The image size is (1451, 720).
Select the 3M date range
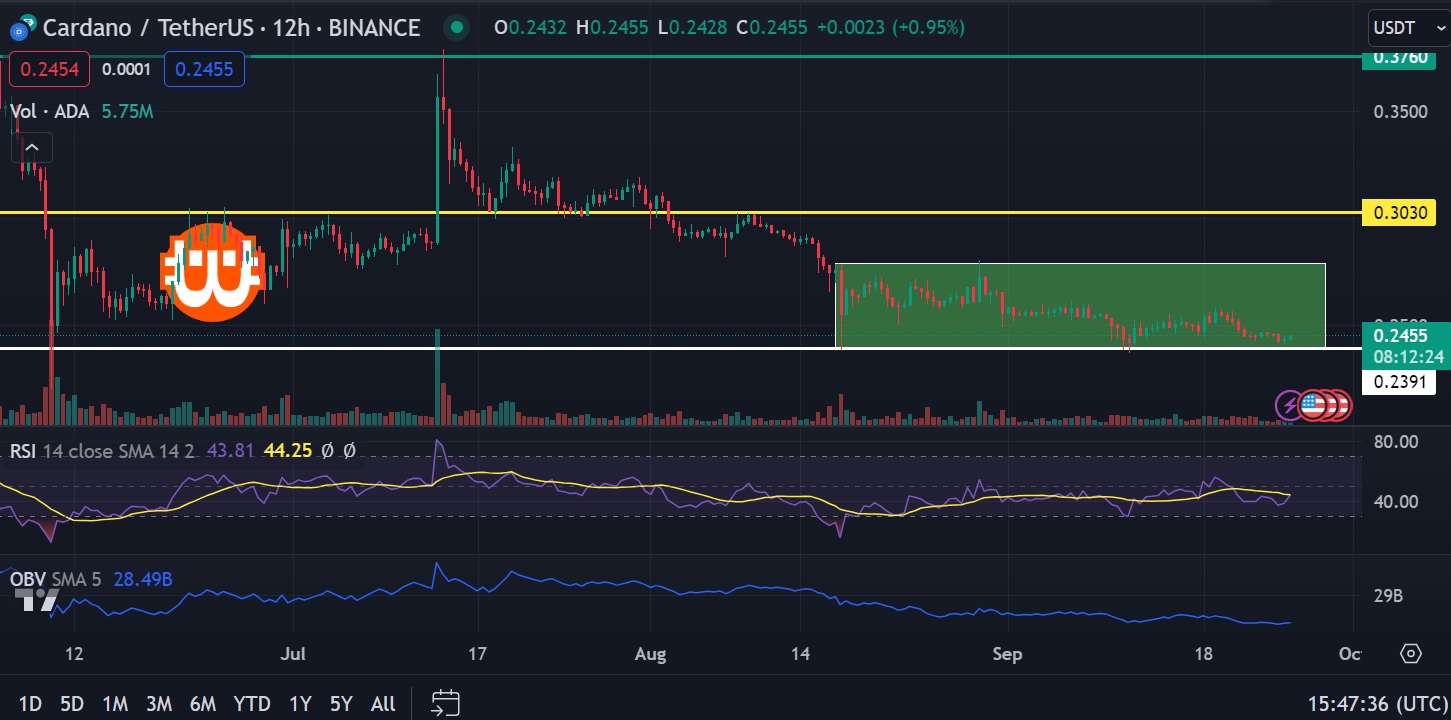tap(159, 704)
